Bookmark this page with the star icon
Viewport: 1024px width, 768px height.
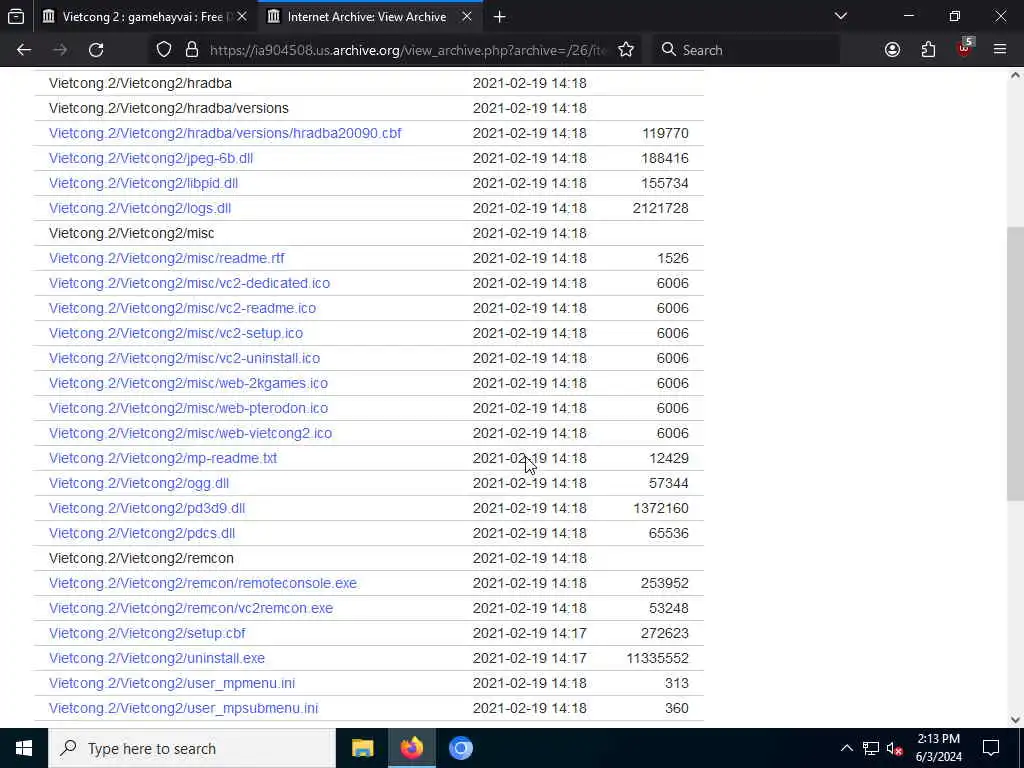626,50
